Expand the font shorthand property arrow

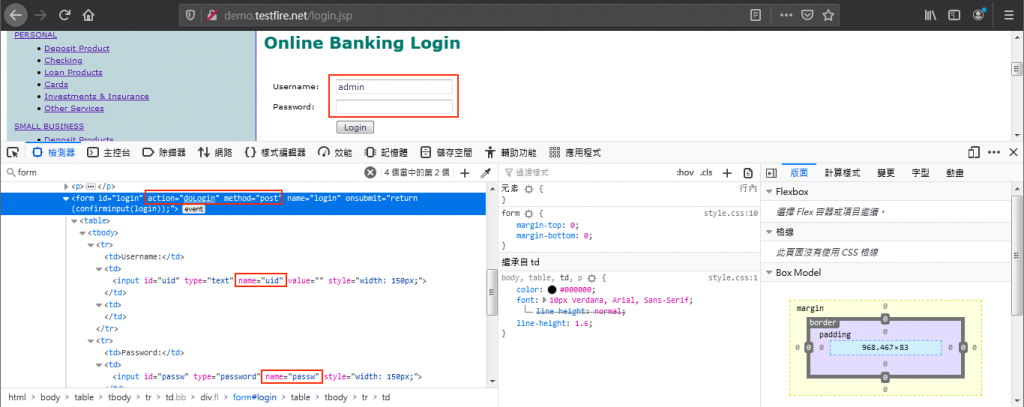click(x=545, y=301)
